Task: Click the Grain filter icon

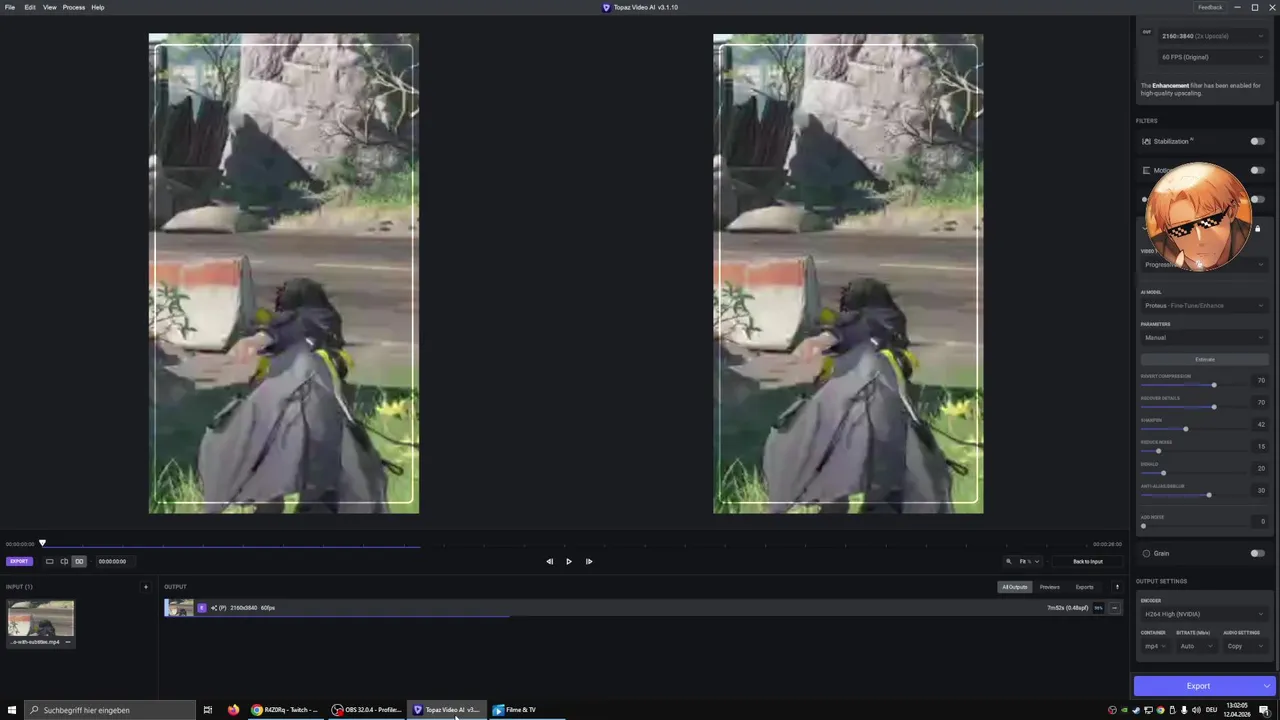Action: tap(1146, 553)
